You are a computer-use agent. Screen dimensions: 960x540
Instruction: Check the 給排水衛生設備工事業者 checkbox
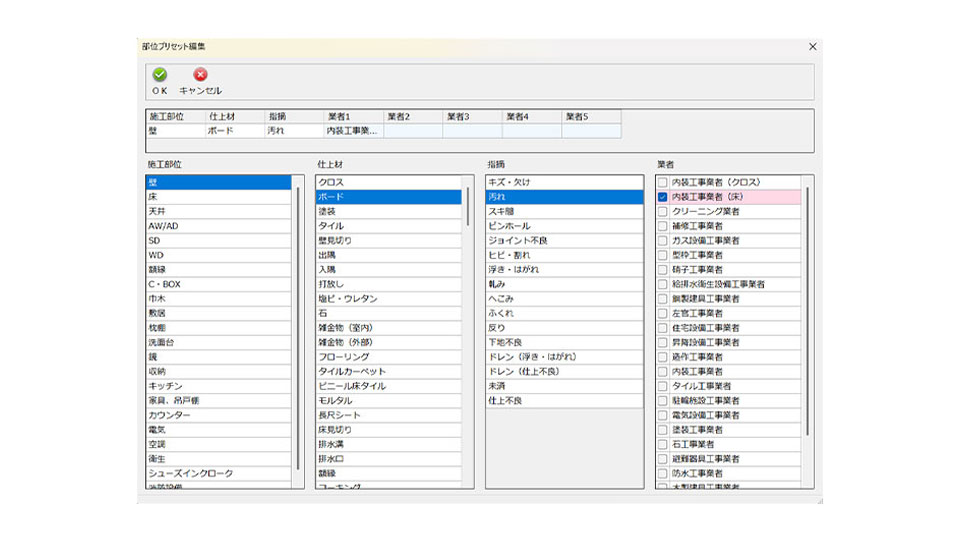(662, 284)
